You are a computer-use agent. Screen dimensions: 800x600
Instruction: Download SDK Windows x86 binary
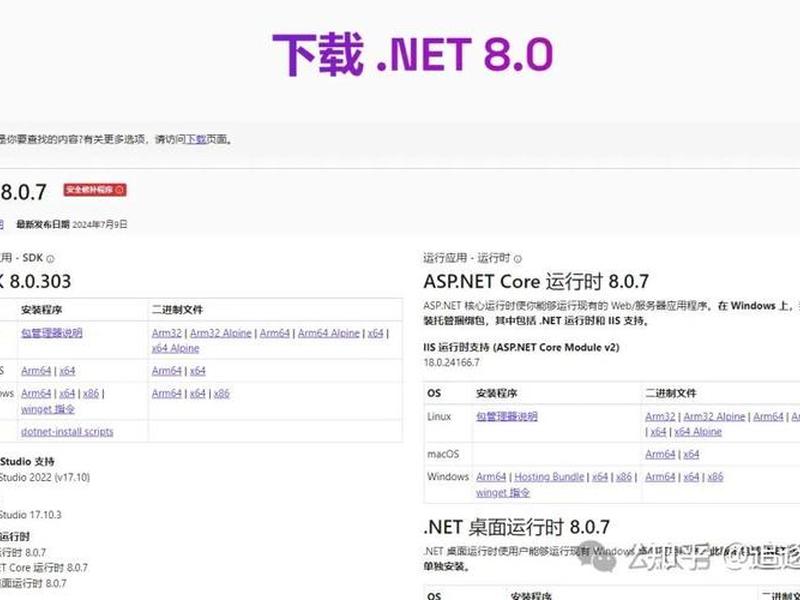(x=221, y=393)
